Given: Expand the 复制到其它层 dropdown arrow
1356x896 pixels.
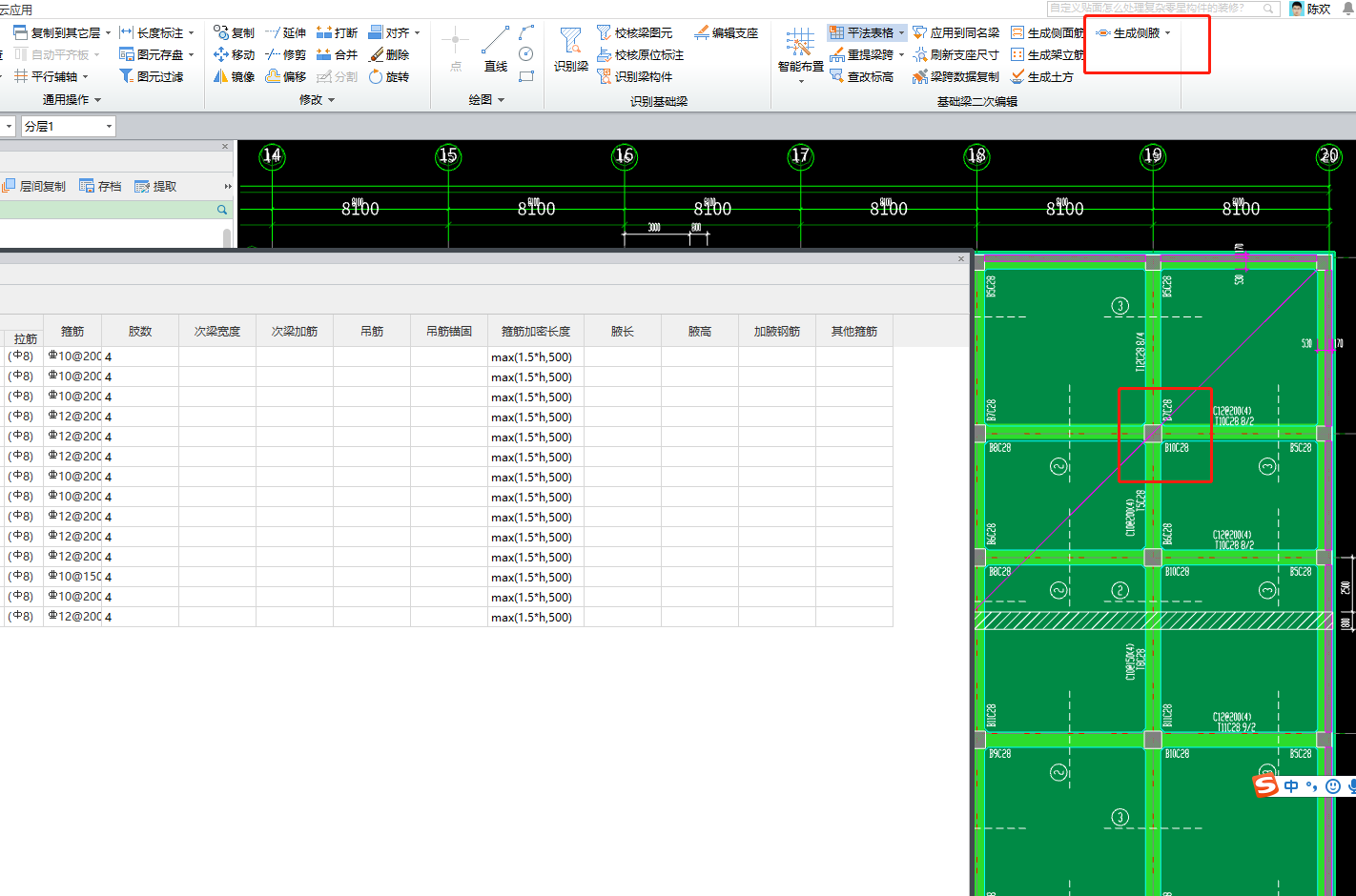Looking at the screenshot, I should pos(108,32).
